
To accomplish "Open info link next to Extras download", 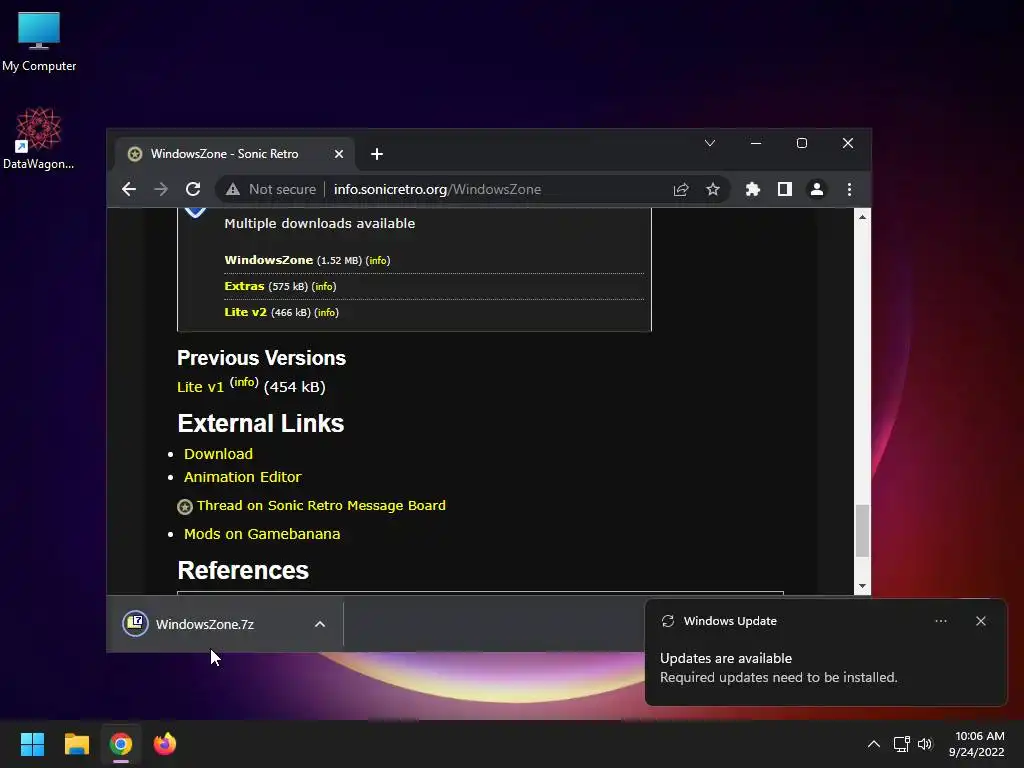I will 324,287.
